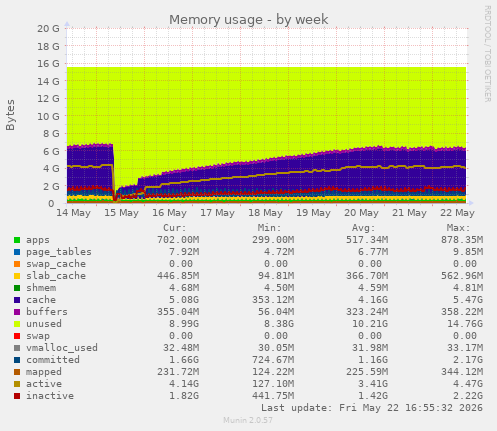The width and height of the screenshot is (497, 431).
Task: Select the 'mapped' legend label
Action: click(x=44, y=372)
